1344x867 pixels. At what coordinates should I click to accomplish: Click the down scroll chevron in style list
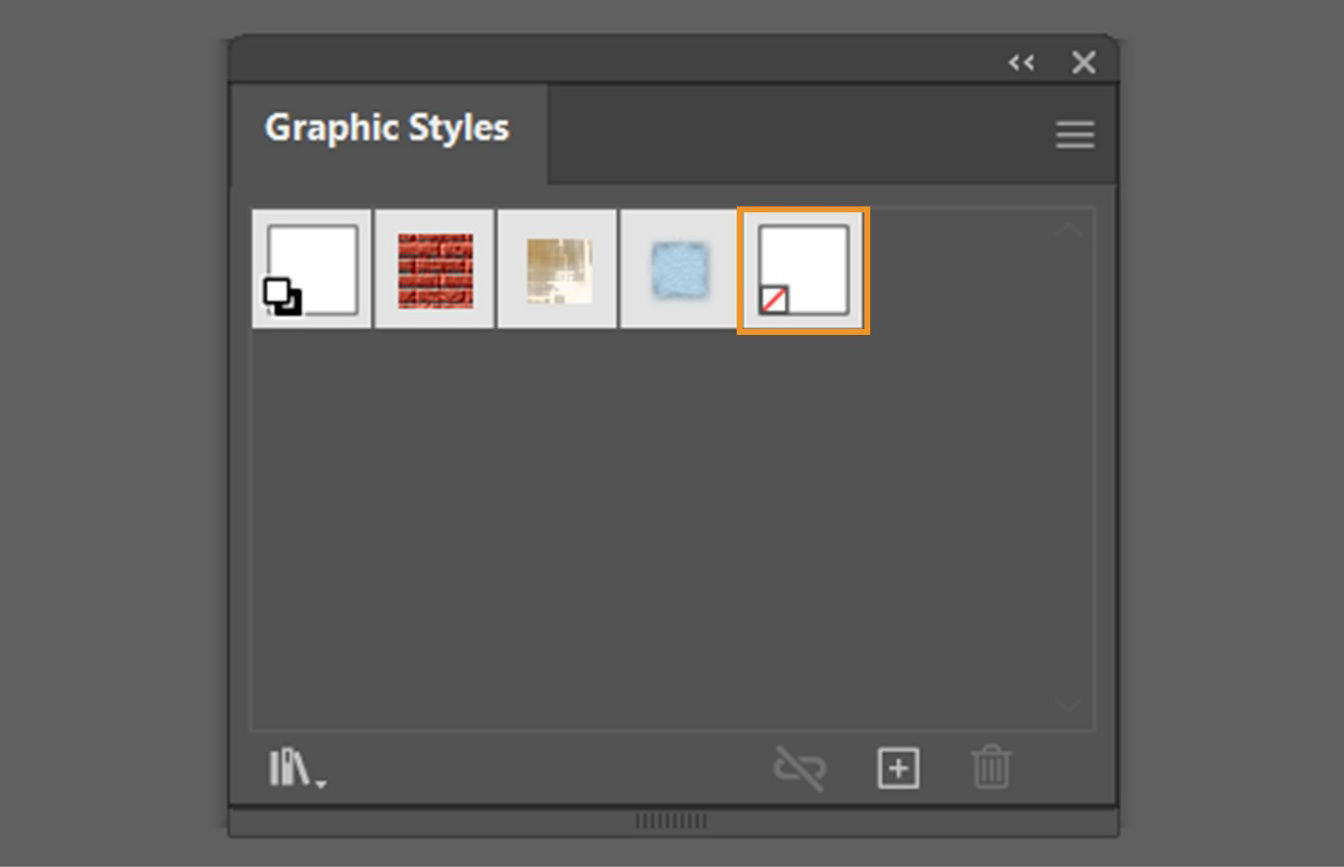[1068, 704]
